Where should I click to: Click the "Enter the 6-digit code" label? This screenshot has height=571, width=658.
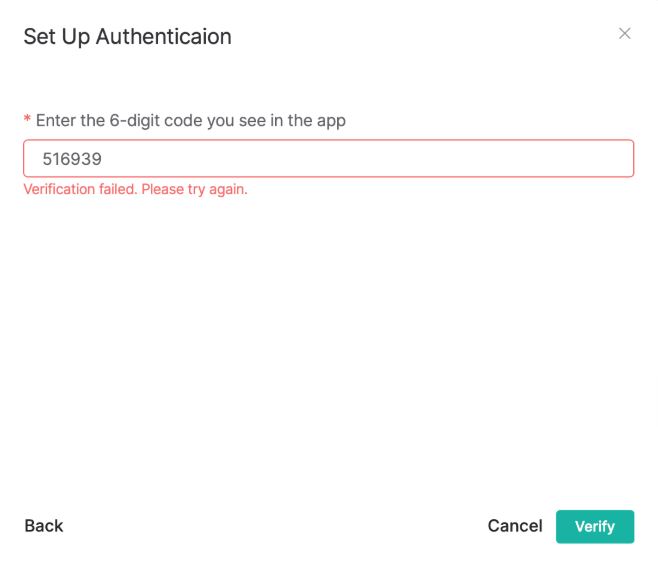point(190,121)
